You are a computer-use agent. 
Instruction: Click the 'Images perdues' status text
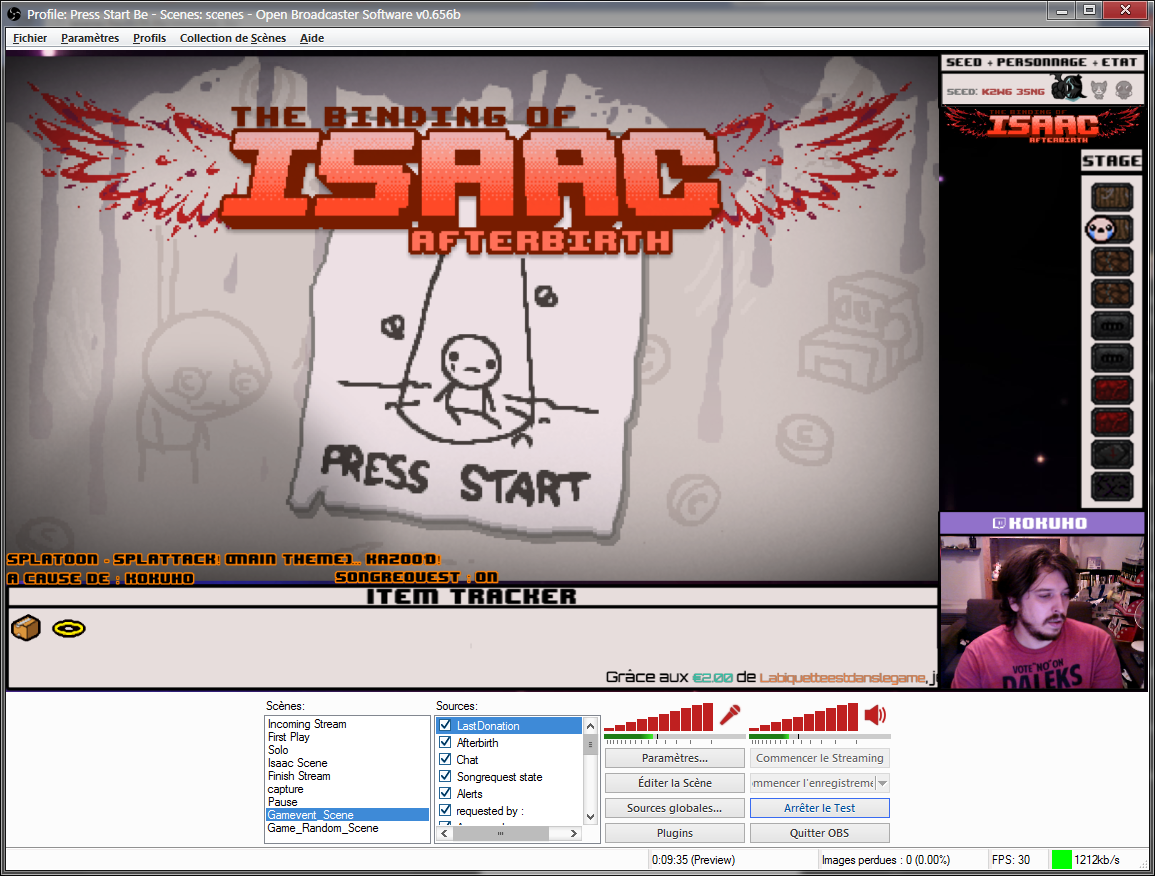pos(885,860)
